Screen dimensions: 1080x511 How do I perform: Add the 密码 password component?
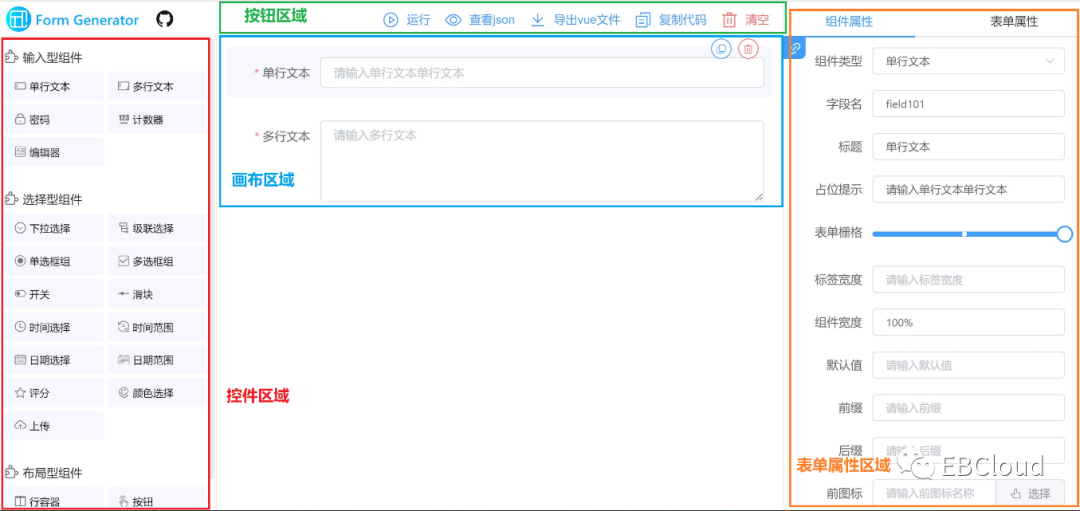click(x=54, y=120)
